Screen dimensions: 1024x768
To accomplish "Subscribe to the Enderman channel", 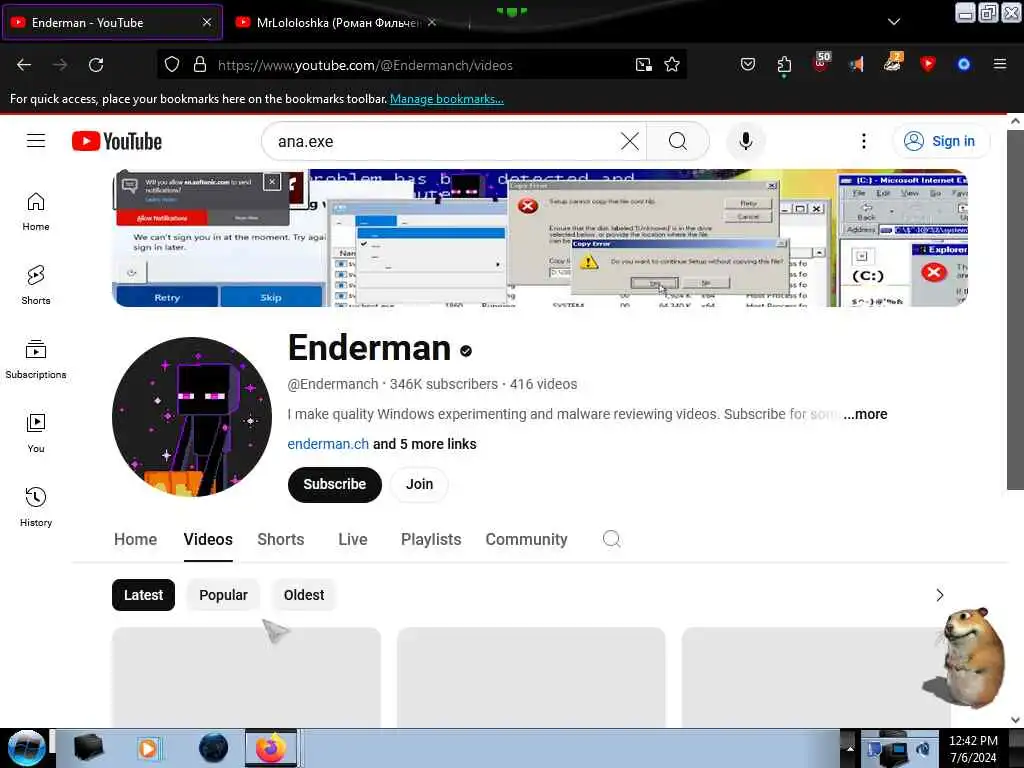I will (334, 484).
